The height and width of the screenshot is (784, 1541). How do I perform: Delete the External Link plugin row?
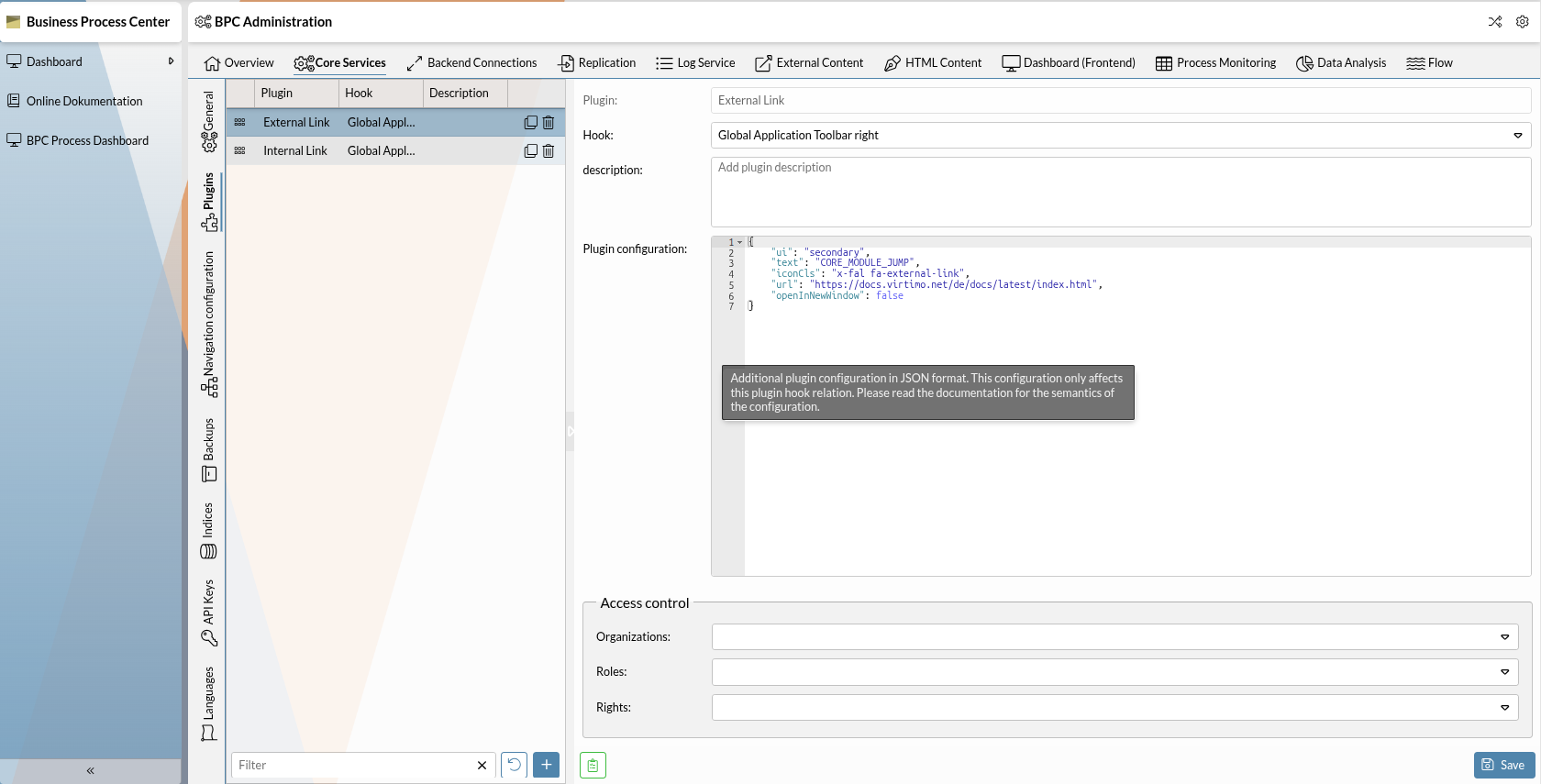549,122
